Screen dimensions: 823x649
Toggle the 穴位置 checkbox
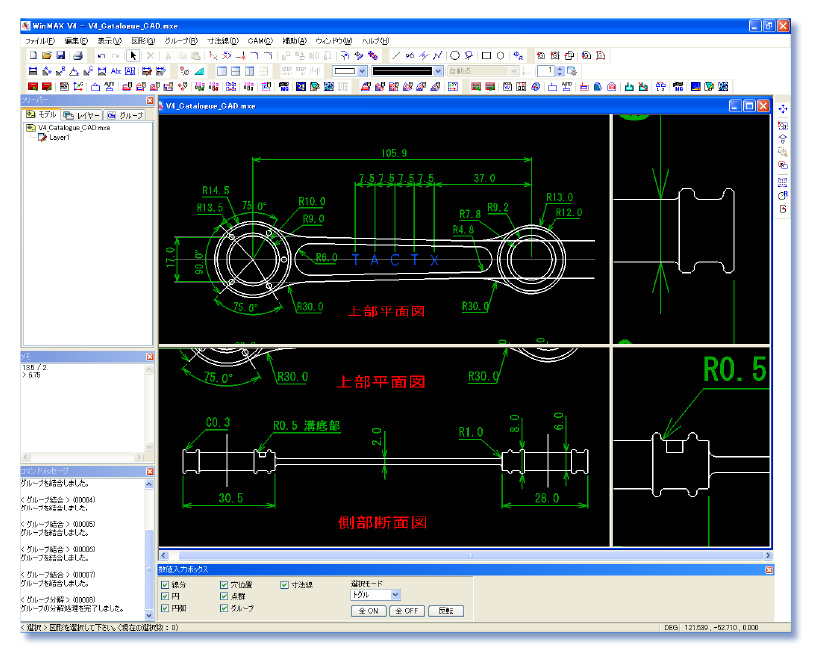[224, 584]
